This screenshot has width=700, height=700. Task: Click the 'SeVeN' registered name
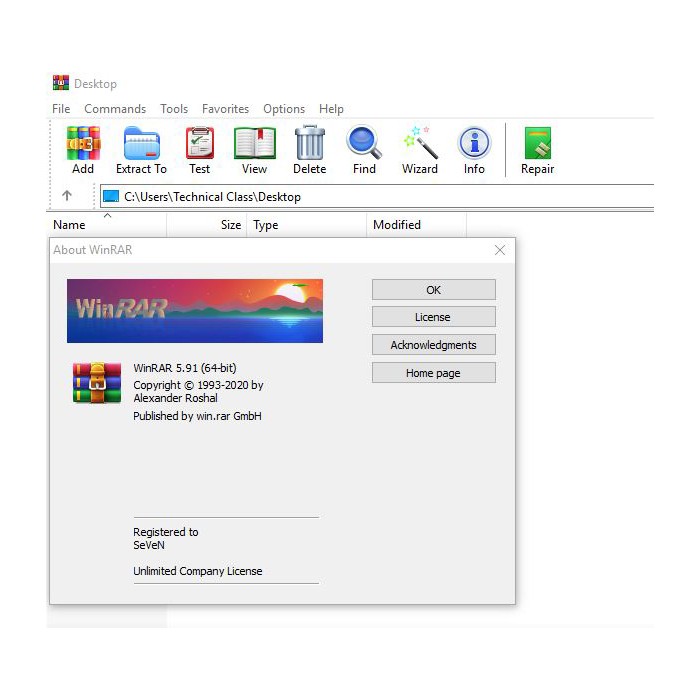[149, 545]
